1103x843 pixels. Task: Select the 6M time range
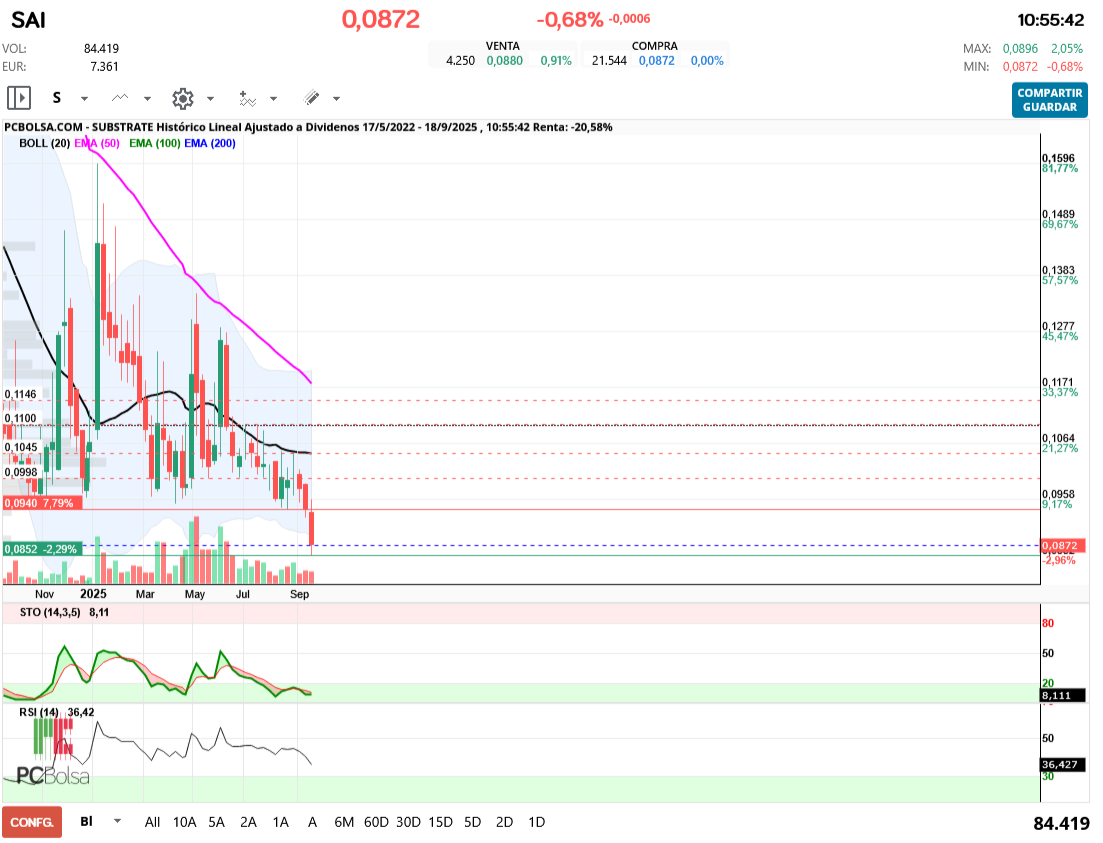[344, 822]
